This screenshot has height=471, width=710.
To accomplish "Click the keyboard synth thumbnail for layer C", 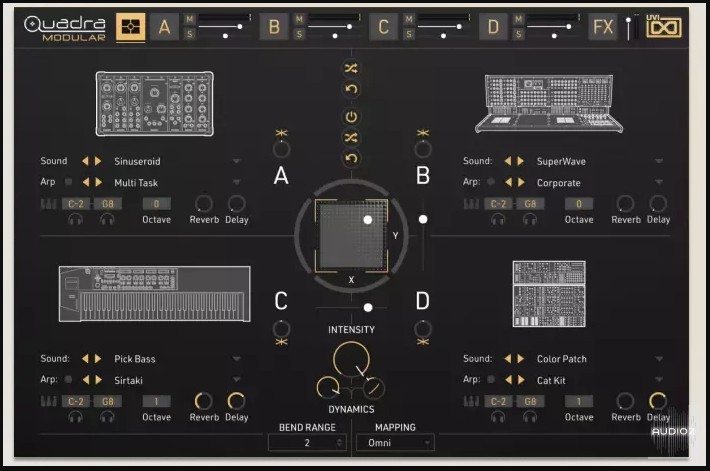I will coord(154,294).
